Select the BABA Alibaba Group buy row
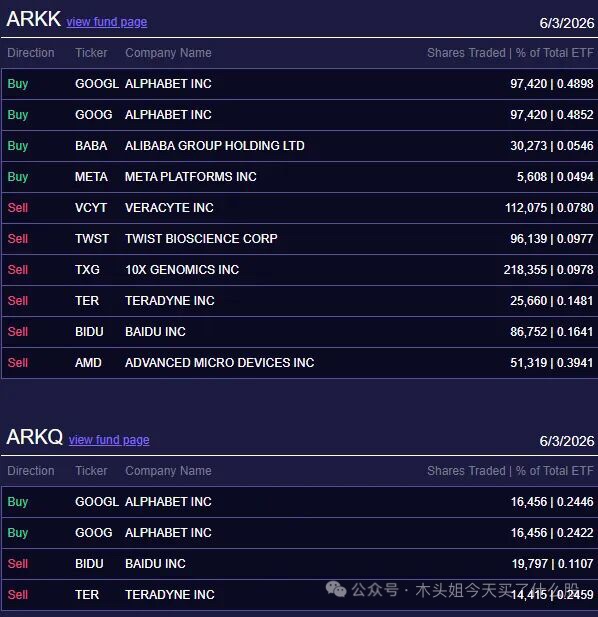Screen dimensions: 598x617 coord(300,146)
